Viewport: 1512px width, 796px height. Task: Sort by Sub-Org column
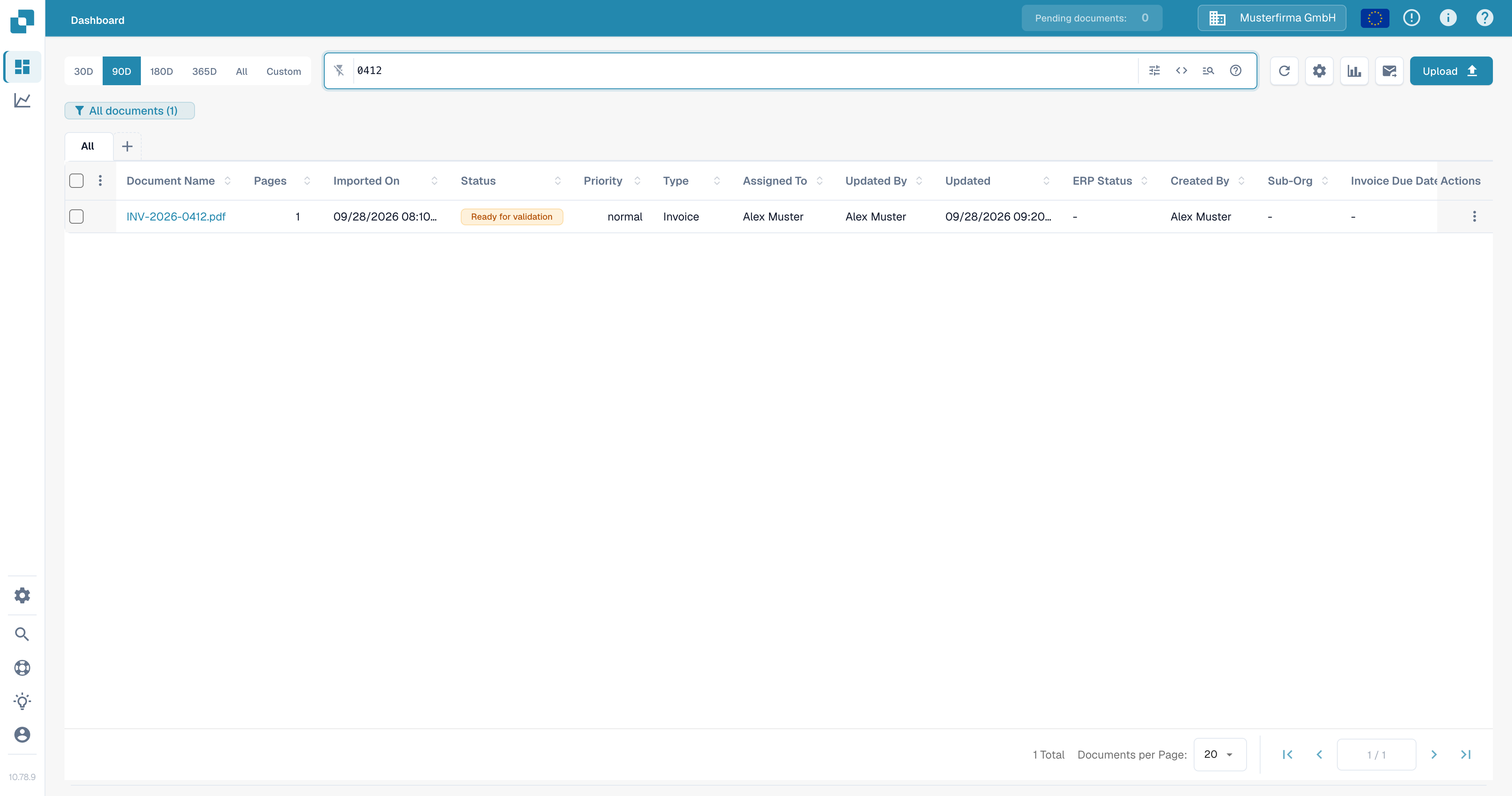pos(1325,181)
